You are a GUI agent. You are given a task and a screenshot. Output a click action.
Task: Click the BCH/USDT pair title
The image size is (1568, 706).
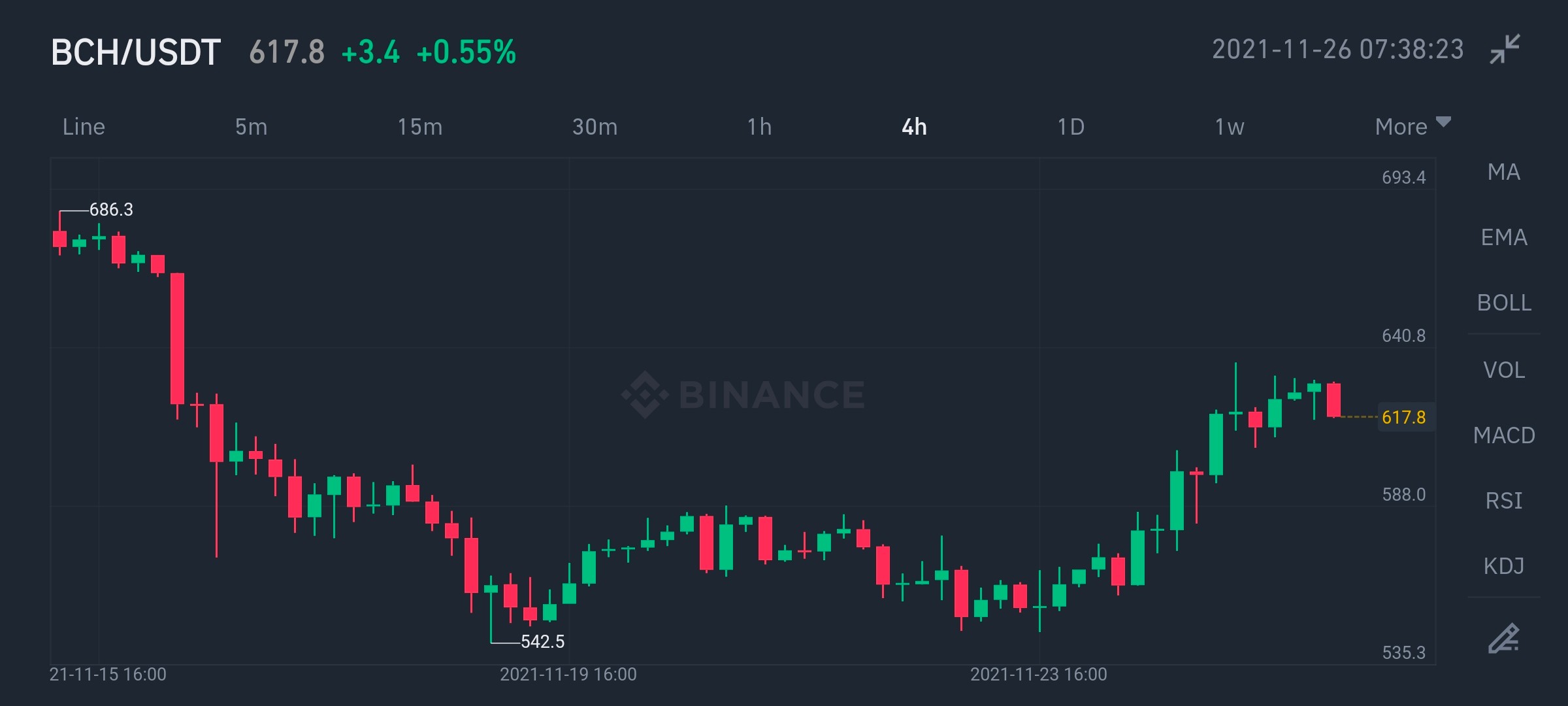click(136, 52)
